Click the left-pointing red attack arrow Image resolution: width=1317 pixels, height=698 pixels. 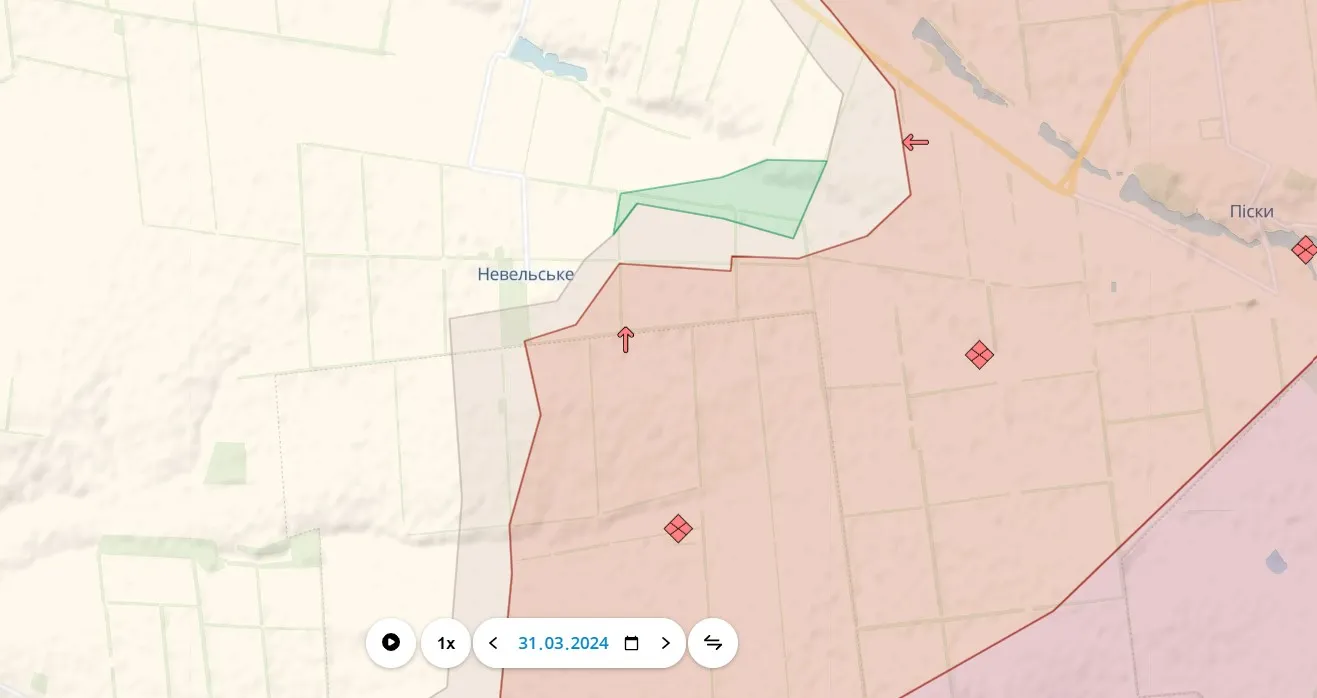915,143
